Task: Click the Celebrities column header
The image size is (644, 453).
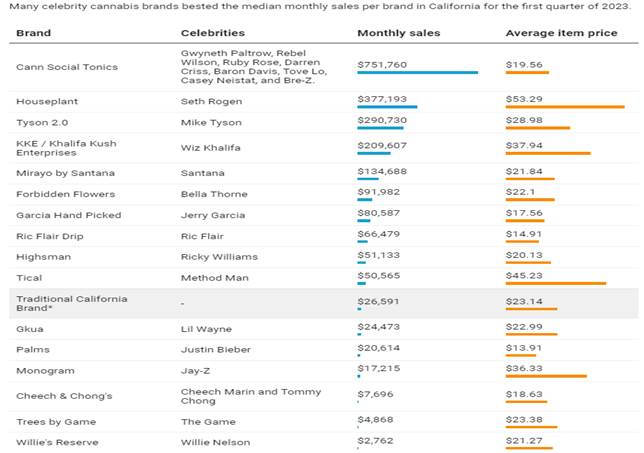Action: pyautogui.click(x=214, y=33)
